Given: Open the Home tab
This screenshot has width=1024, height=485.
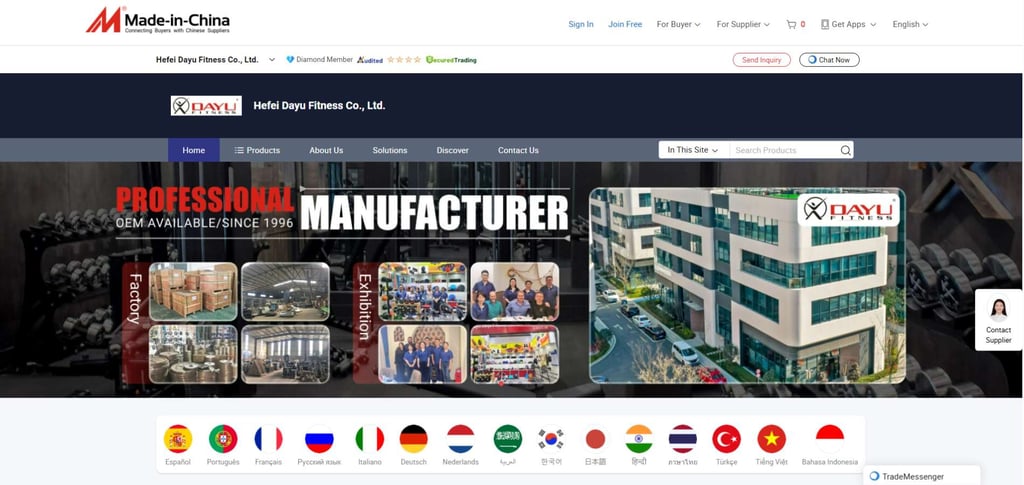Looking at the screenshot, I should 194,150.
